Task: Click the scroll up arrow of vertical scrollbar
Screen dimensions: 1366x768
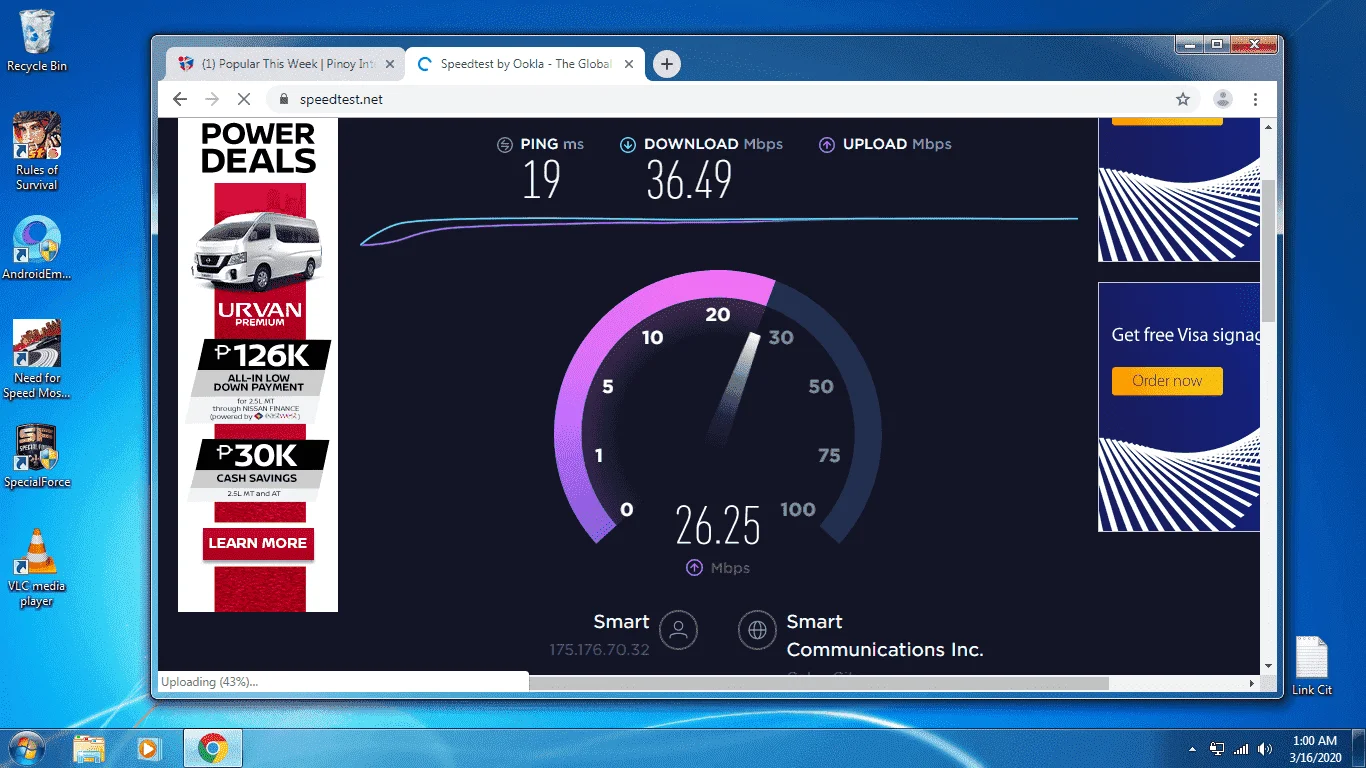Action: 1268,126
